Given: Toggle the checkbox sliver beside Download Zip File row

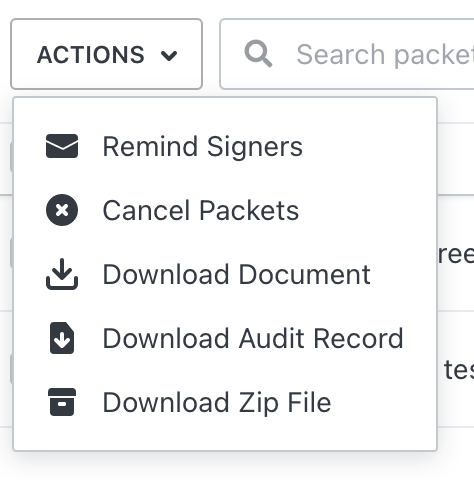Looking at the screenshot, I should pos(11,369).
